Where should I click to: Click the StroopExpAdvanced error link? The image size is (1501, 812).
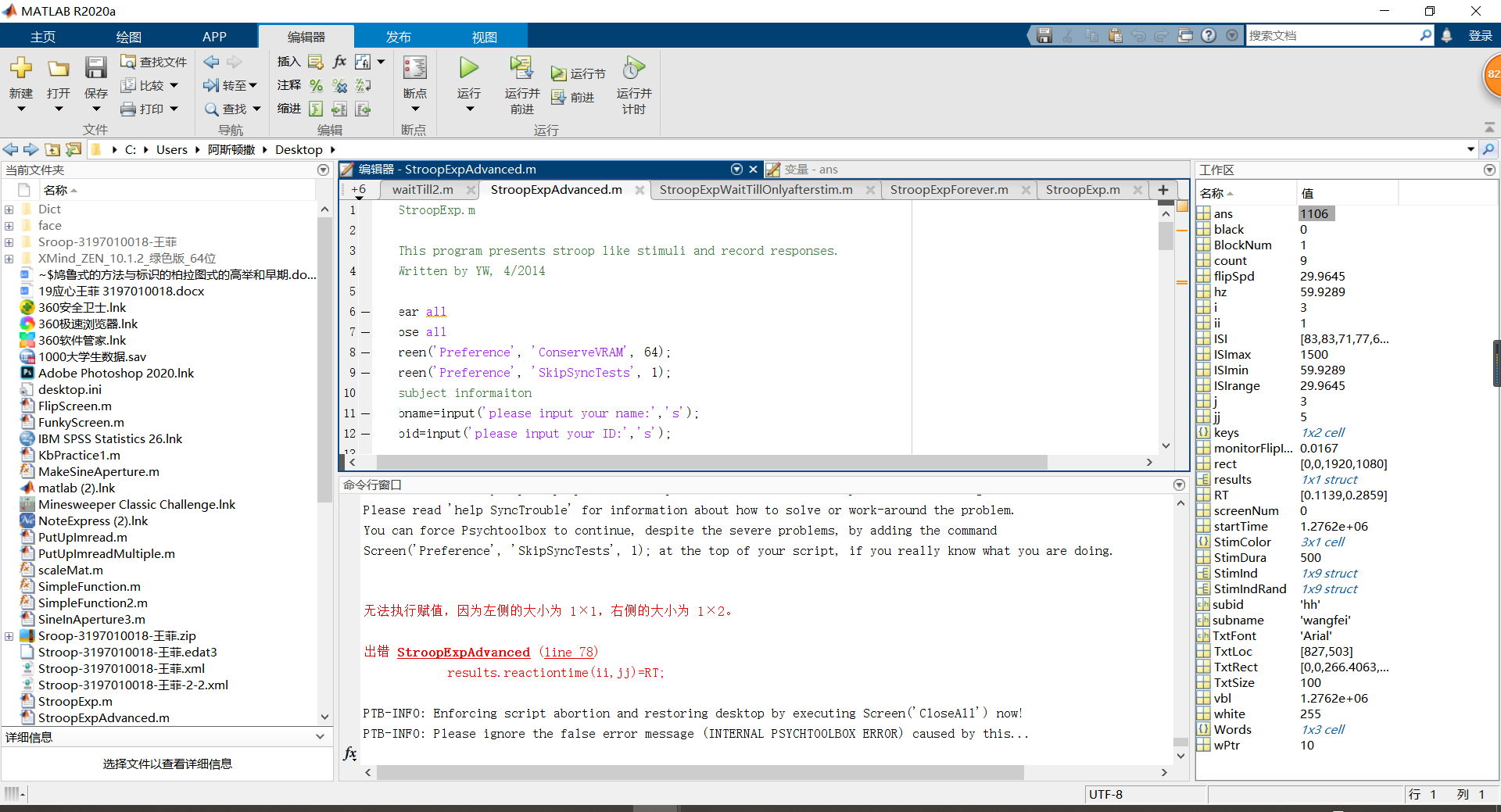(x=463, y=652)
